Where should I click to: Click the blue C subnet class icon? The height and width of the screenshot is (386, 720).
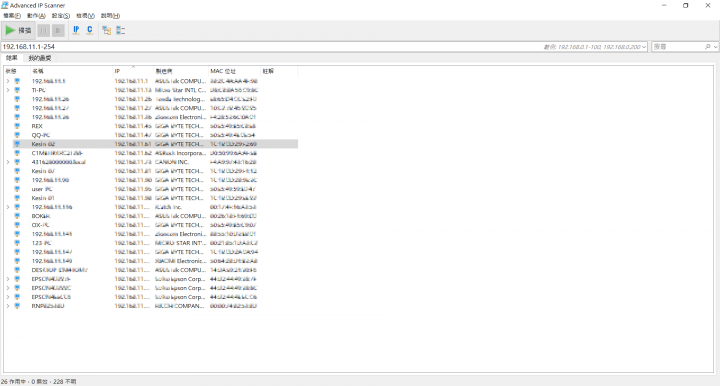[x=90, y=30]
